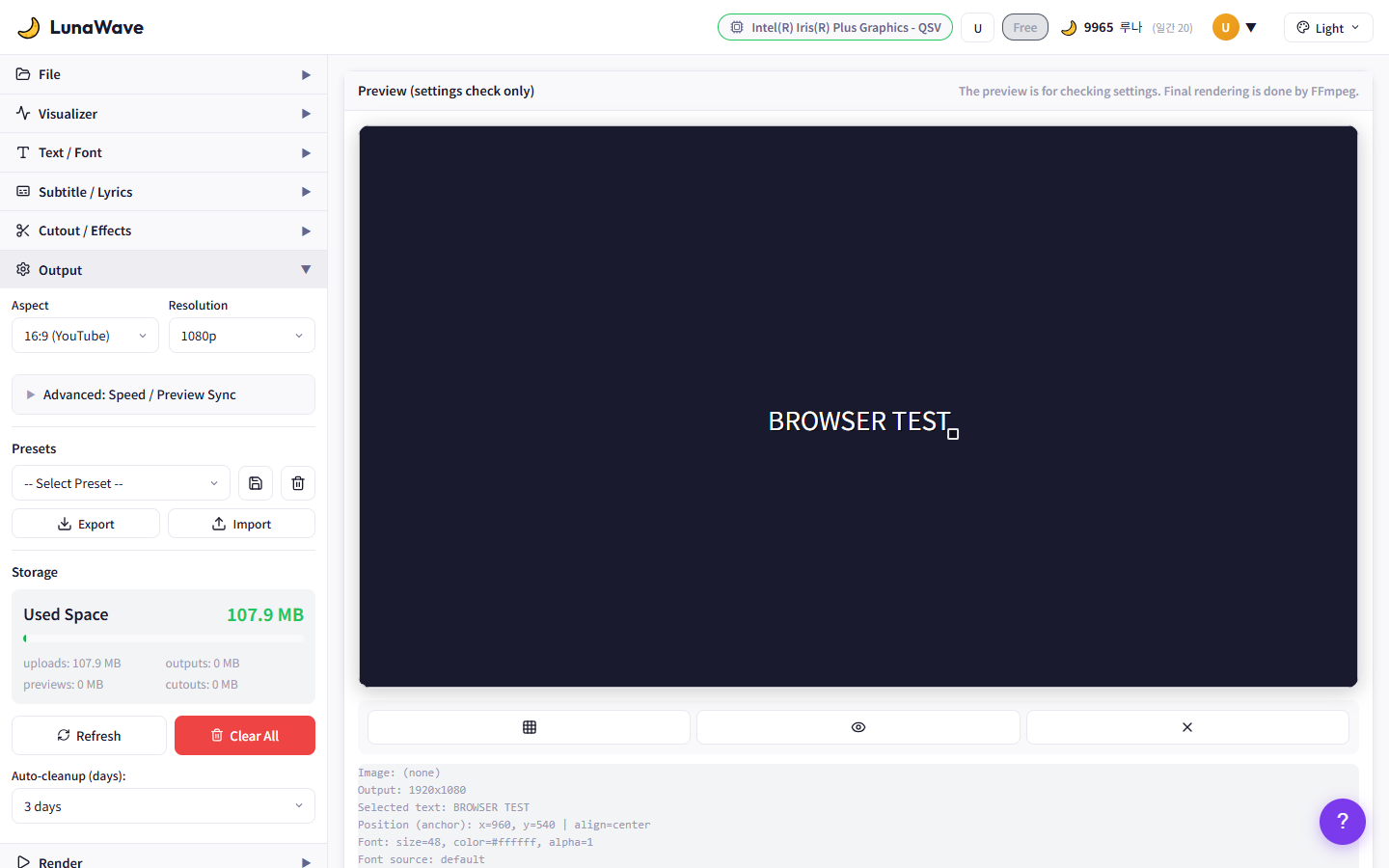Image resolution: width=1389 pixels, height=868 pixels.
Task: Click the save preset floppy disk icon
Action: pos(256,483)
